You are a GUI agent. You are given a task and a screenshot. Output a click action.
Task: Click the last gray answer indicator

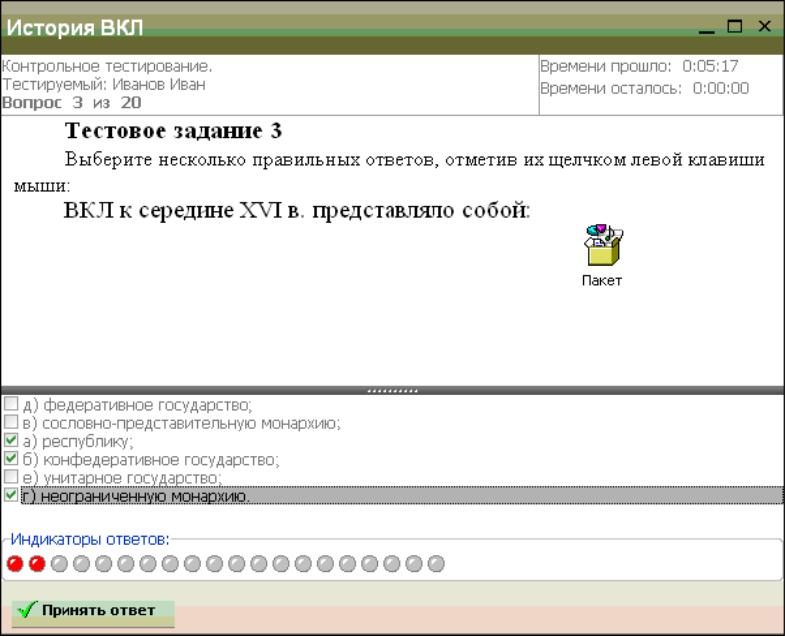(436, 564)
